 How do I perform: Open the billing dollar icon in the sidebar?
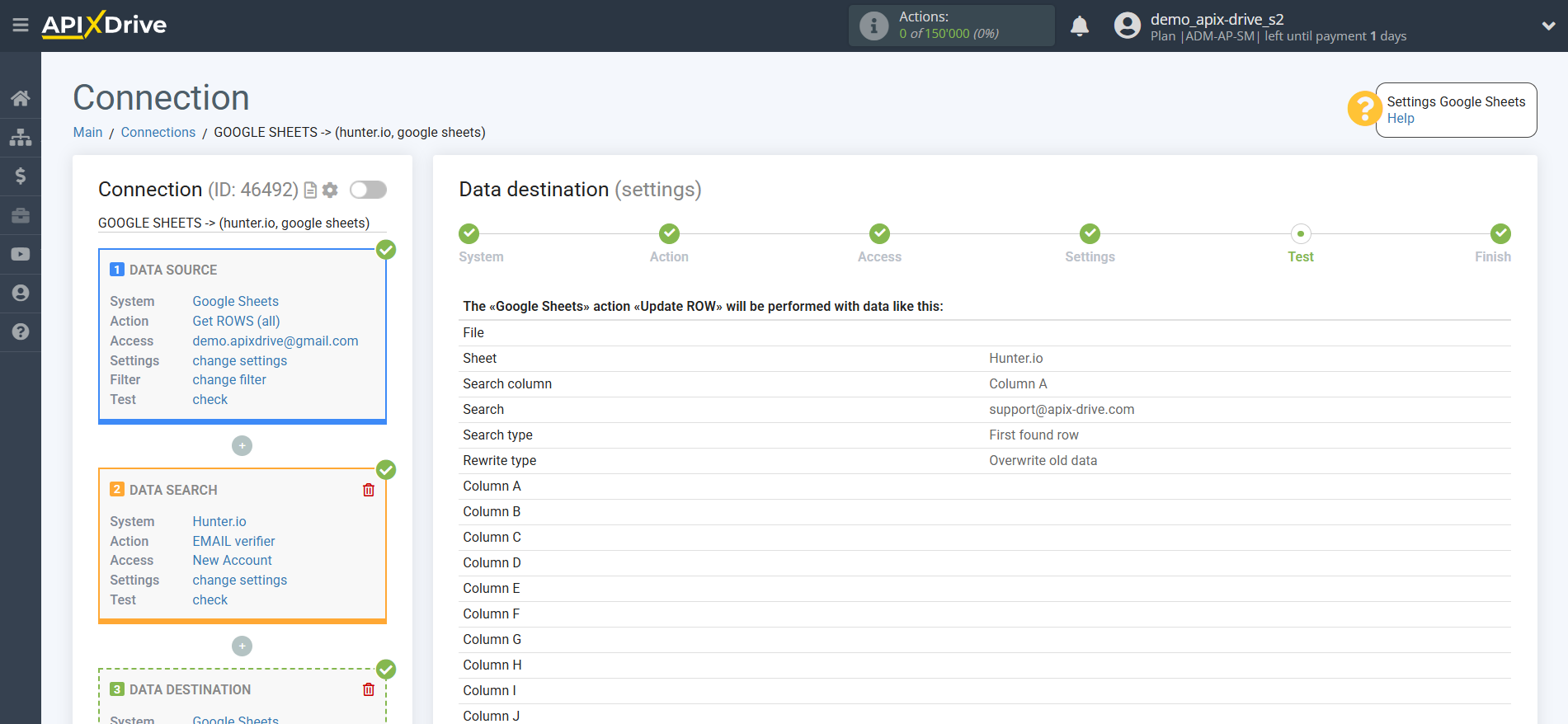(x=21, y=176)
